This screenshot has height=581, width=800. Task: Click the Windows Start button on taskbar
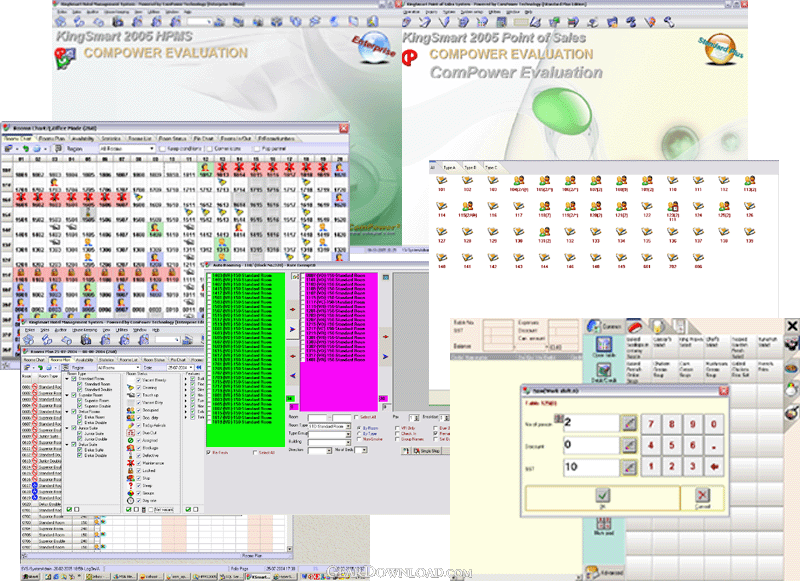coord(31,577)
